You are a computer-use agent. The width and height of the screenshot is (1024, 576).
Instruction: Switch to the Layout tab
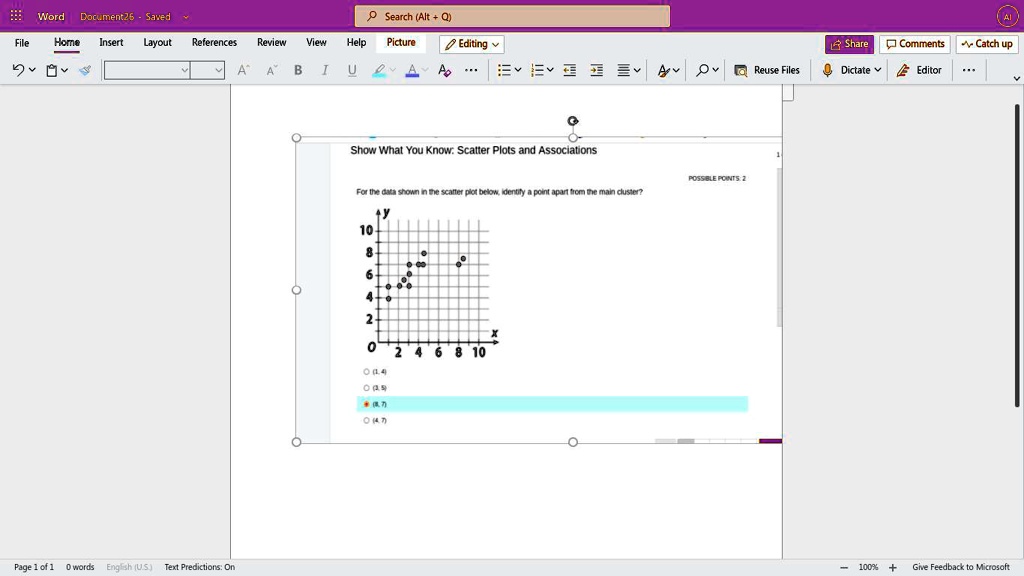coord(157,42)
